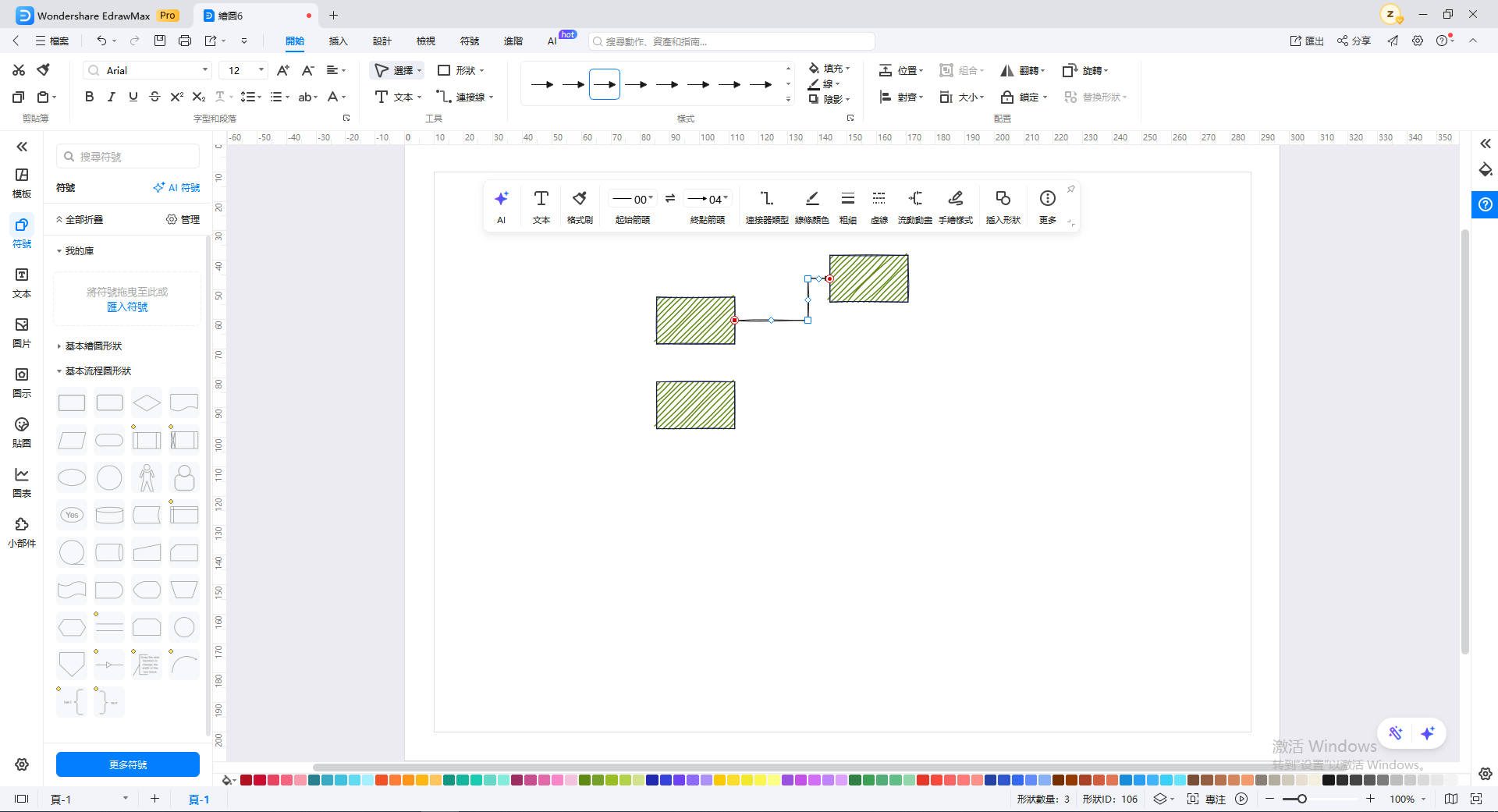This screenshot has width=1498, height=812.
Task: Click the symbol search input field
Action: pyautogui.click(x=128, y=156)
